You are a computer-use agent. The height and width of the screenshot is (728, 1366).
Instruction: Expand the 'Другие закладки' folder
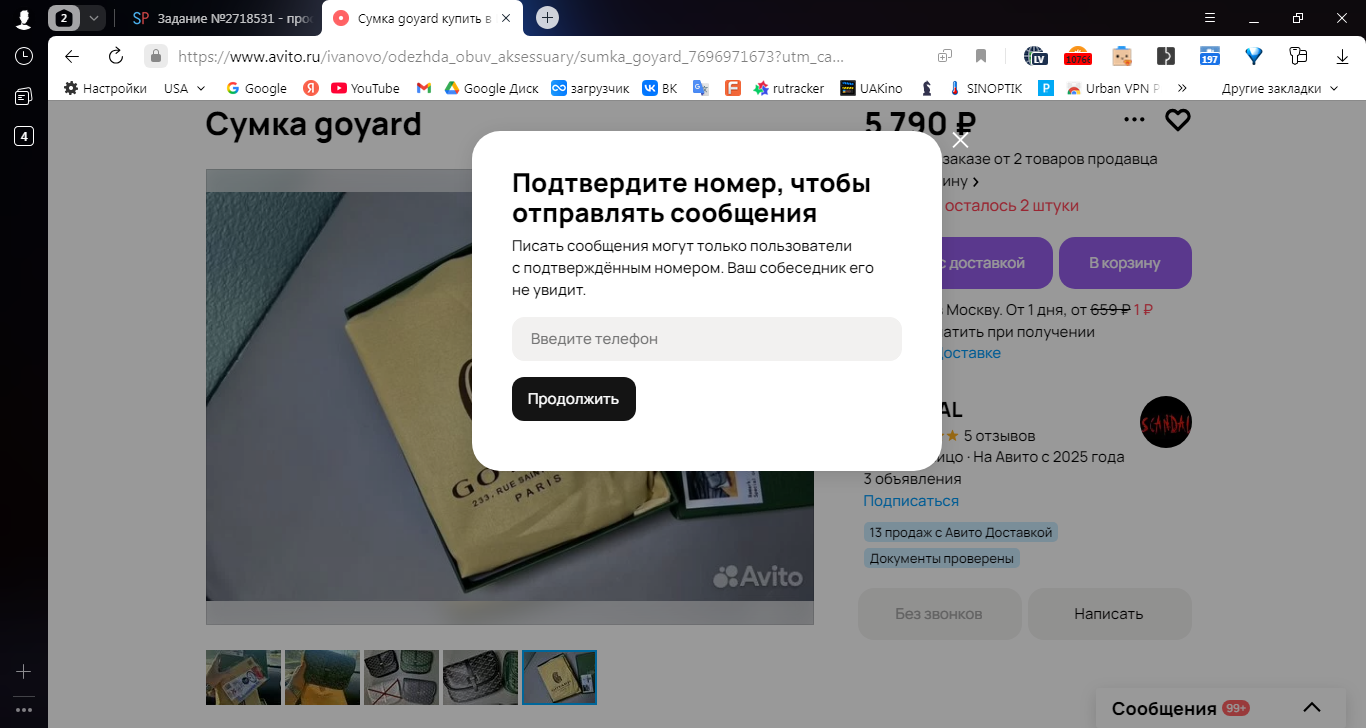(x=1280, y=88)
